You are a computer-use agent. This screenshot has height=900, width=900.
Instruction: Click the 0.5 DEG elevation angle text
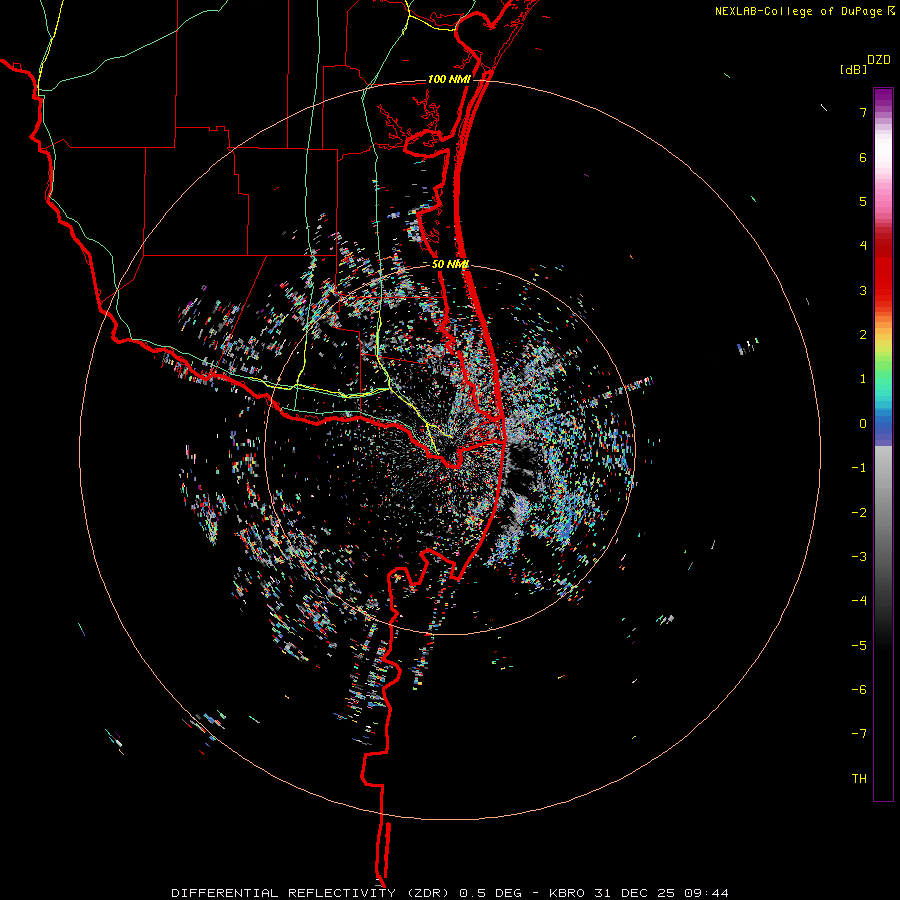click(x=491, y=893)
